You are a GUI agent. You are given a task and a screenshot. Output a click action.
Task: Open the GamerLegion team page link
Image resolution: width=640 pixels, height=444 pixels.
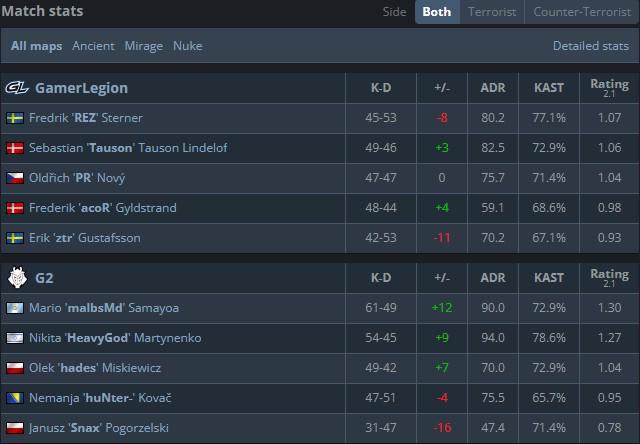pos(82,88)
